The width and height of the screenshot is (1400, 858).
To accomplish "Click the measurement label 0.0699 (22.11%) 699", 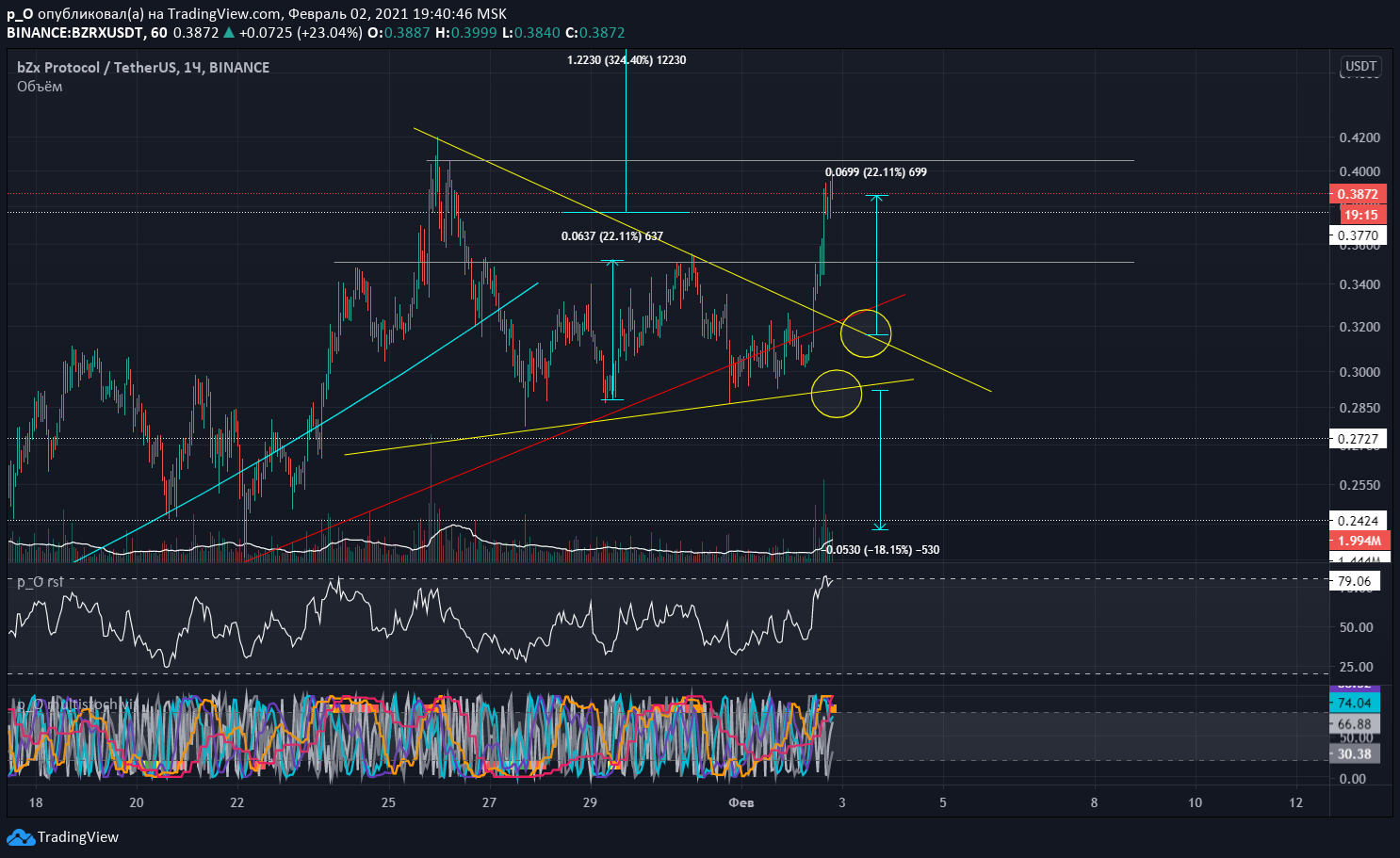I will tap(876, 172).
